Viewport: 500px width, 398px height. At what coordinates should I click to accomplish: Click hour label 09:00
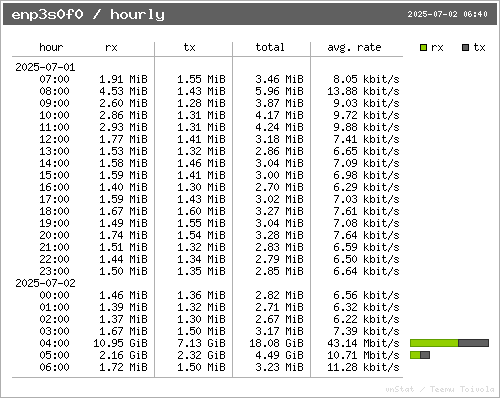pyautogui.click(x=54, y=103)
